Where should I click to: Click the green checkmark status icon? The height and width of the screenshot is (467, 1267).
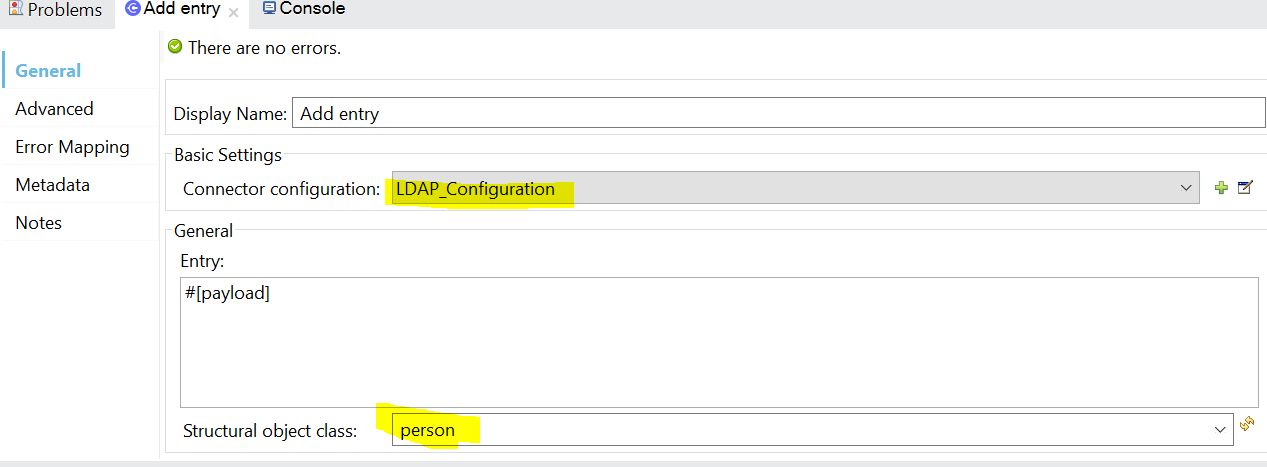coord(176,47)
